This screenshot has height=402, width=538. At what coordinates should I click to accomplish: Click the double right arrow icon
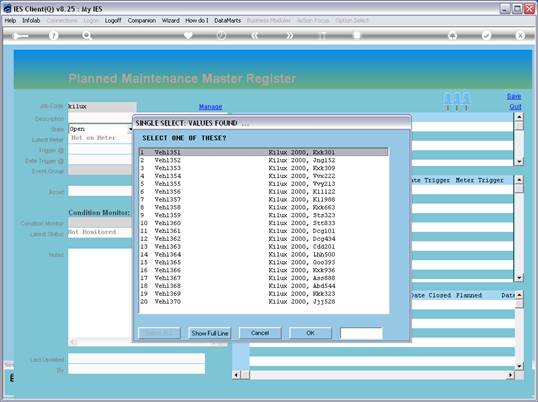coord(289,35)
